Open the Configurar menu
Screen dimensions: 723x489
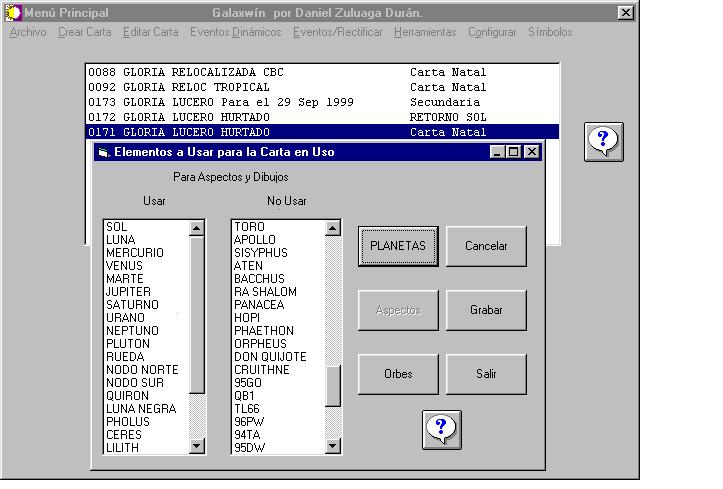[x=492, y=32]
